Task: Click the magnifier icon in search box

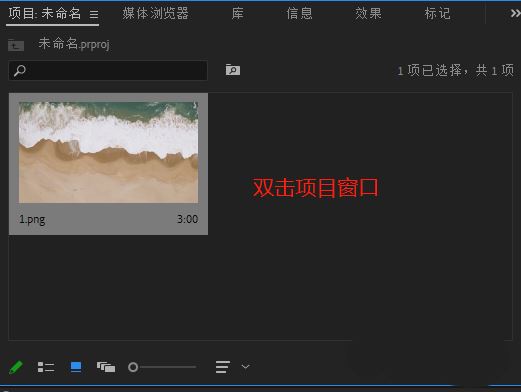Action: (x=20, y=71)
